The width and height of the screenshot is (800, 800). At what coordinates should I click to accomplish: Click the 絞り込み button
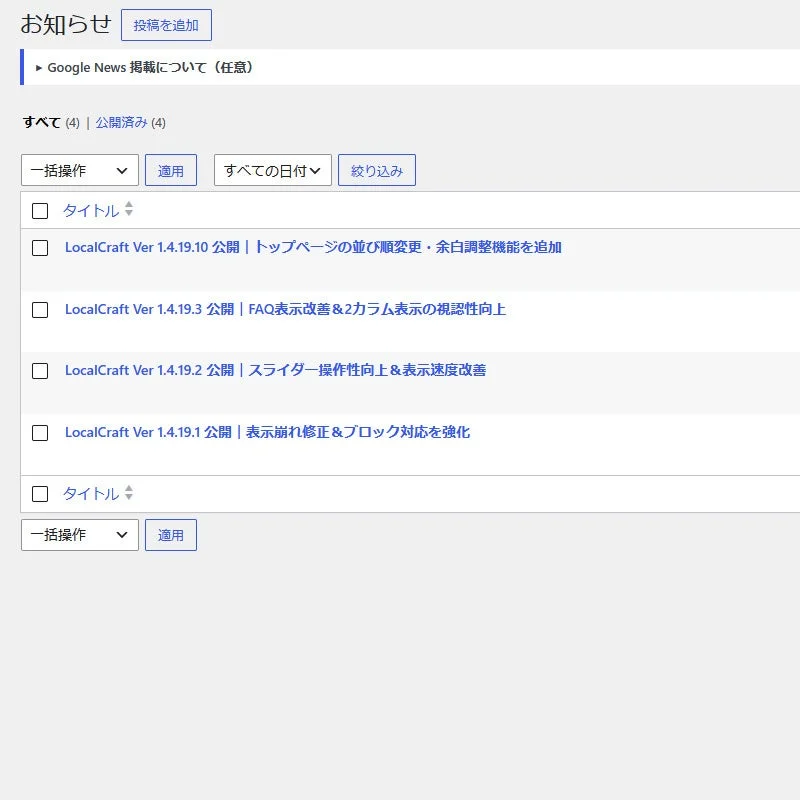[x=377, y=170]
